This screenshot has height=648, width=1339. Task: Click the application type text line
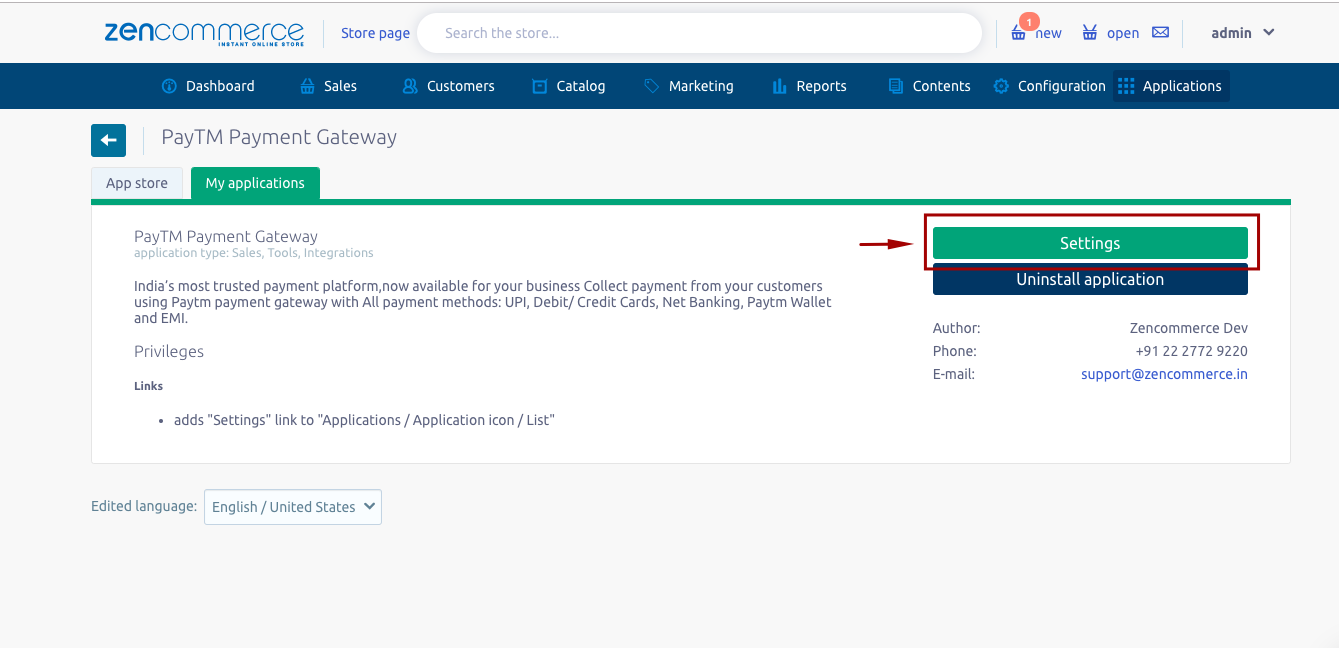pos(254,253)
